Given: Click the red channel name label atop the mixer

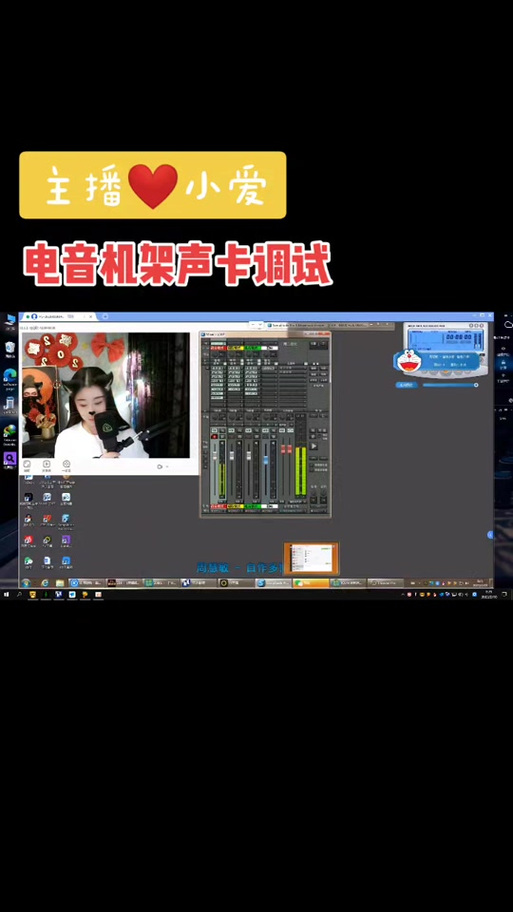Looking at the screenshot, I should [x=219, y=348].
